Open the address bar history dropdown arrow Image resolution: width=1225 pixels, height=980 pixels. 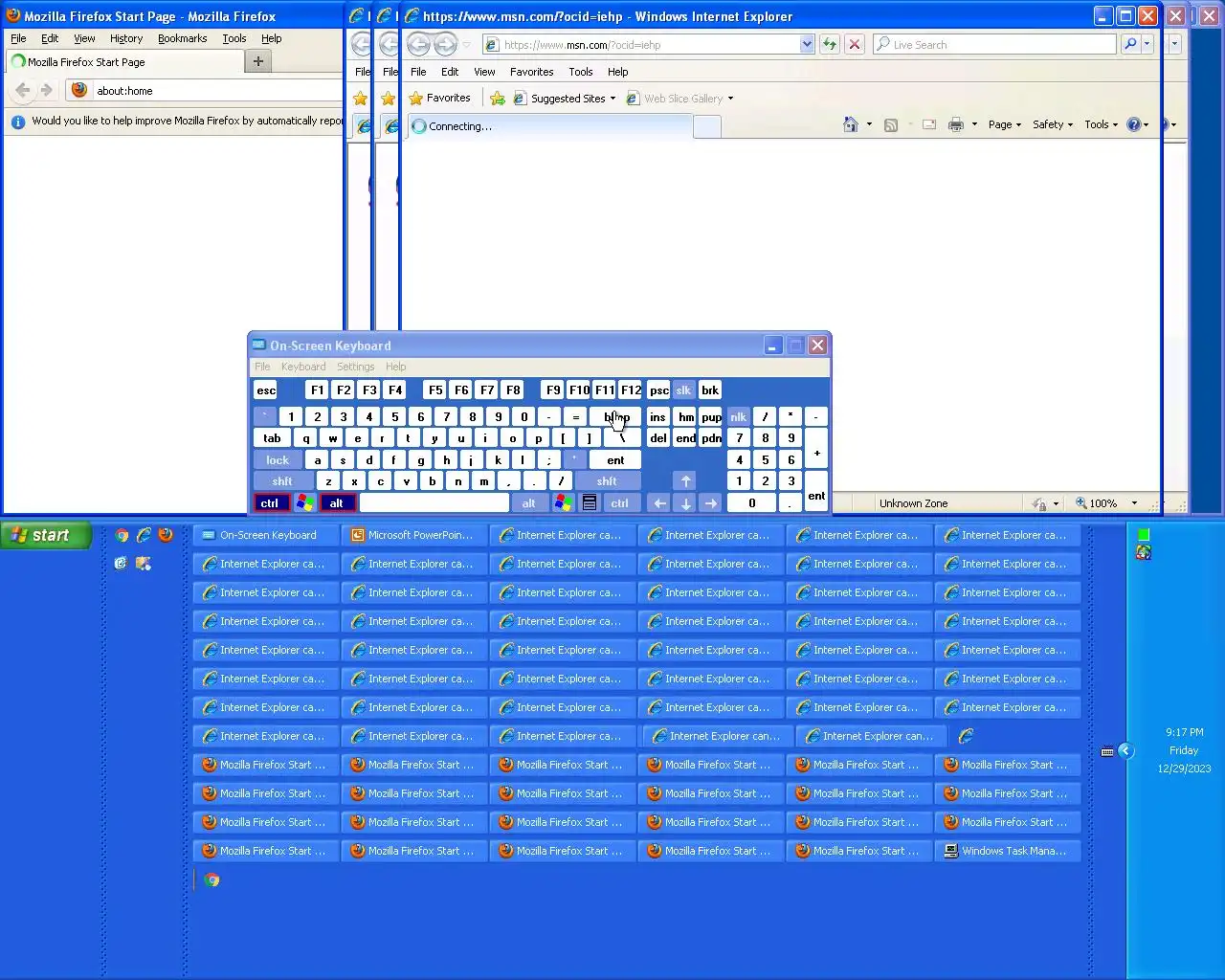pos(807,44)
